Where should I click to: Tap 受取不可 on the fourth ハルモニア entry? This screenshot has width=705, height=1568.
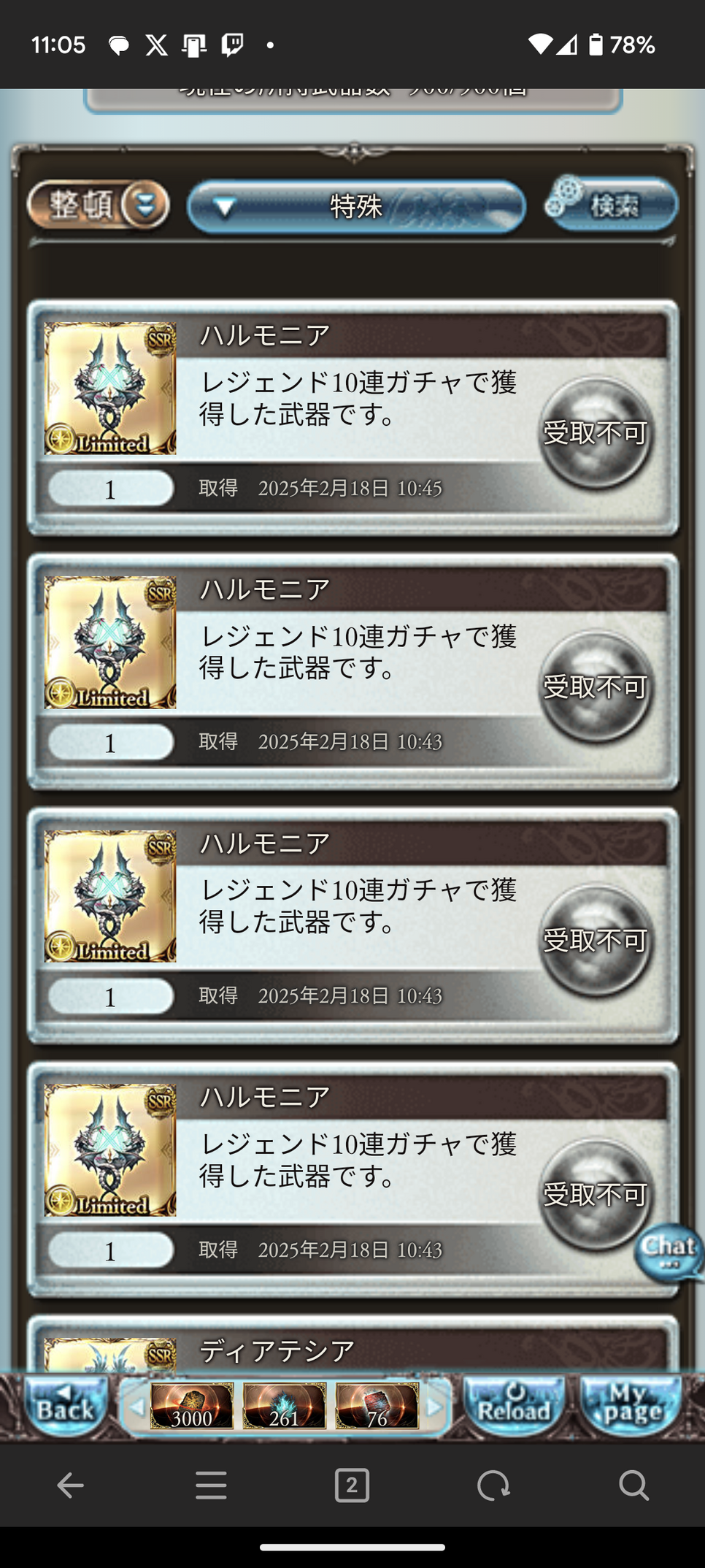point(596,1195)
